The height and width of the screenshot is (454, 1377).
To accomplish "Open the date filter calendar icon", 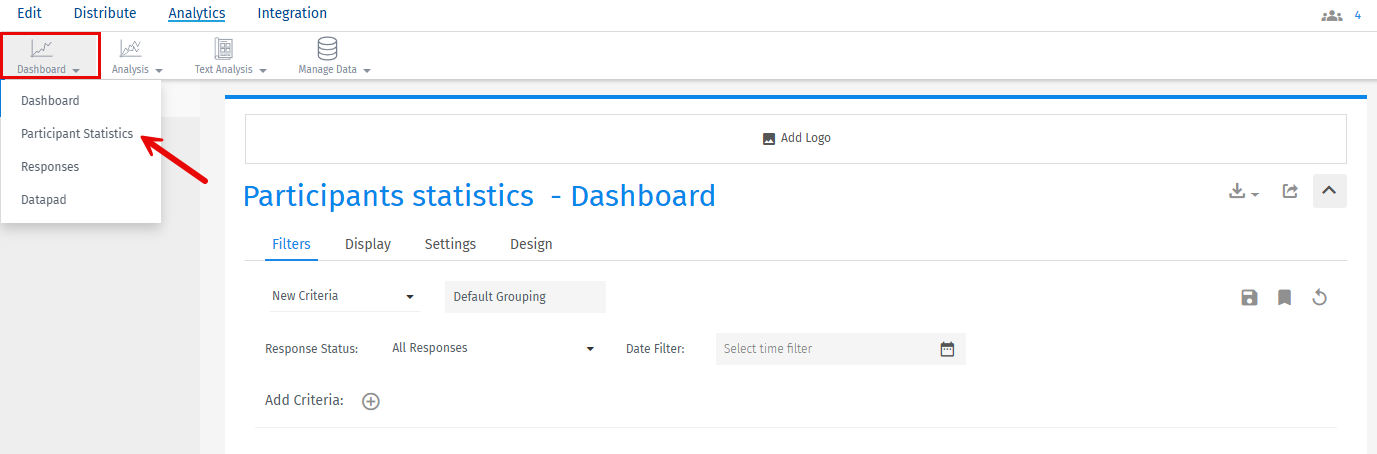I will [x=947, y=349].
